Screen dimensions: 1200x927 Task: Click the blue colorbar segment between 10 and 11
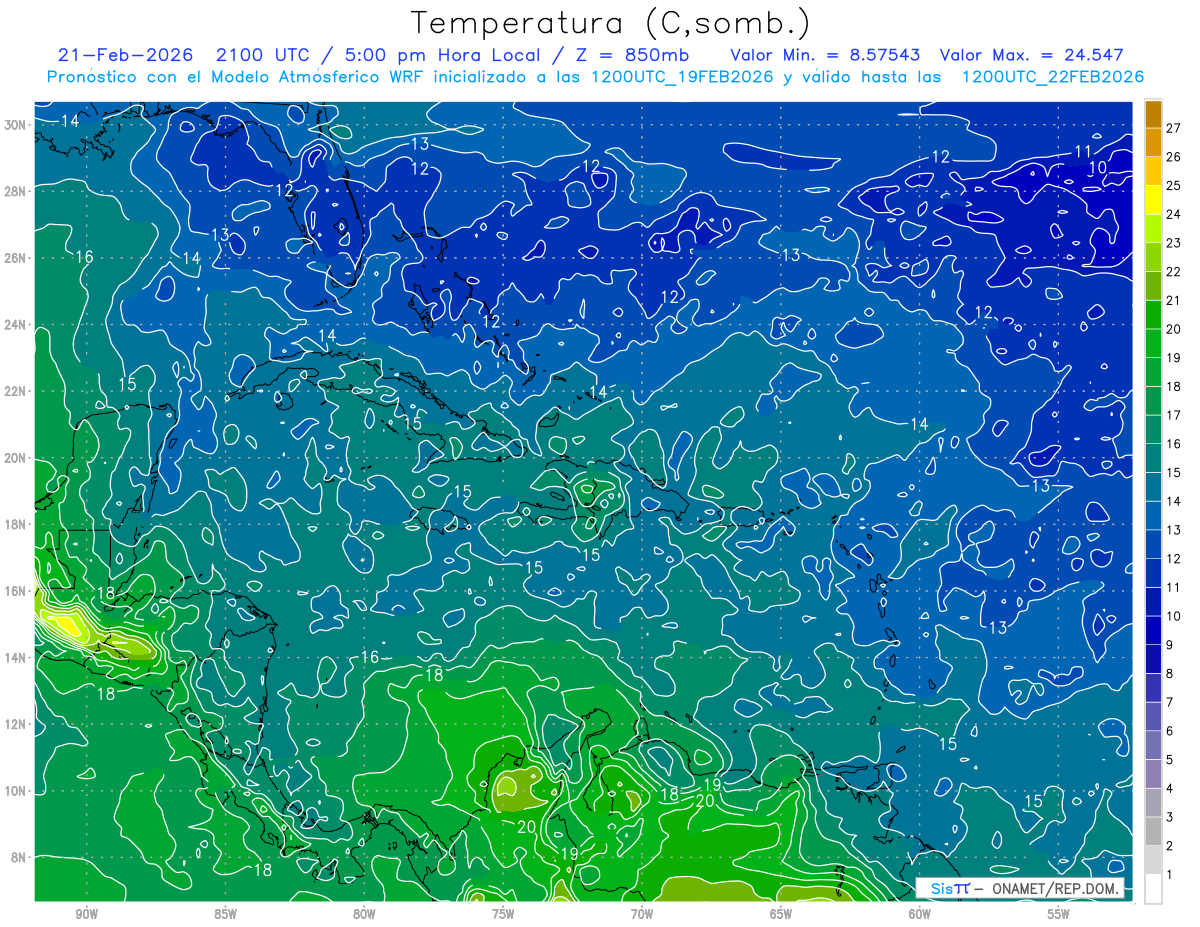(x=1153, y=602)
